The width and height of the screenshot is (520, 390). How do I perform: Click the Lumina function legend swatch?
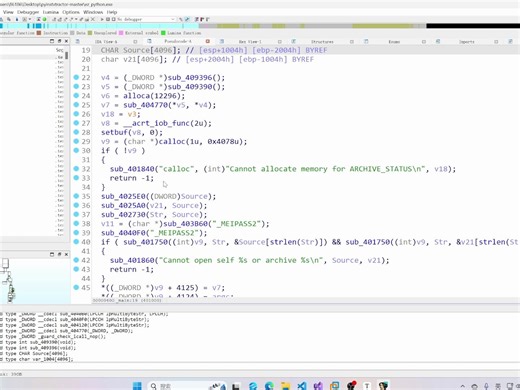[163, 33]
